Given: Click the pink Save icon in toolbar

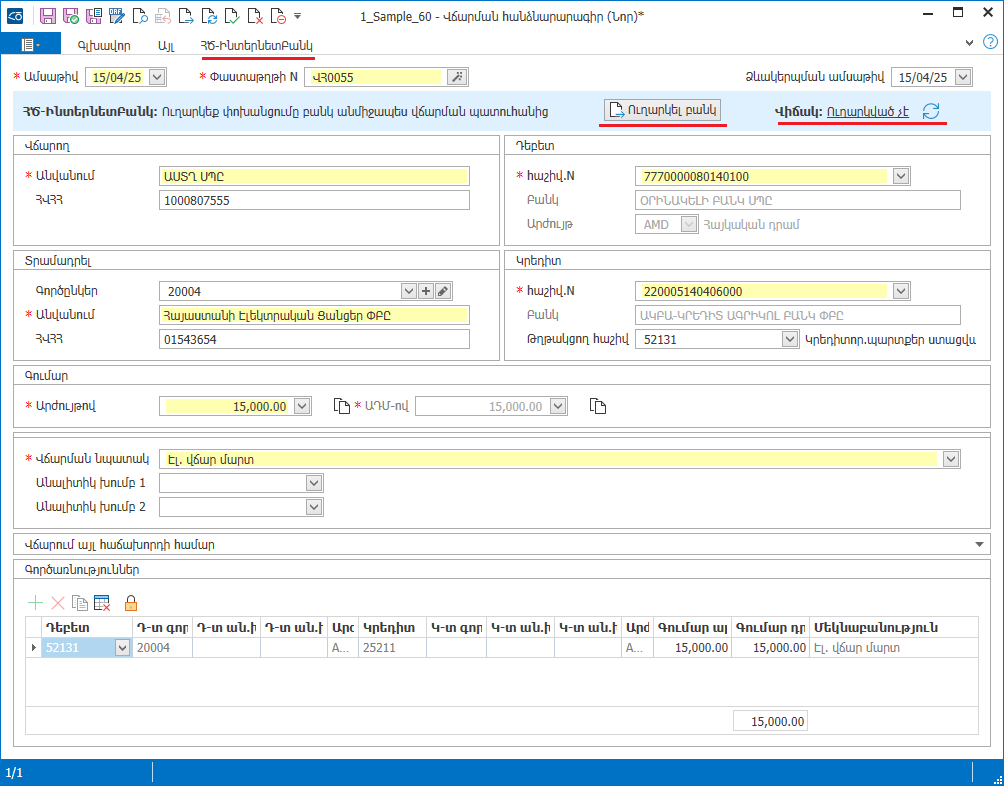Looking at the screenshot, I should (x=48, y=16).
